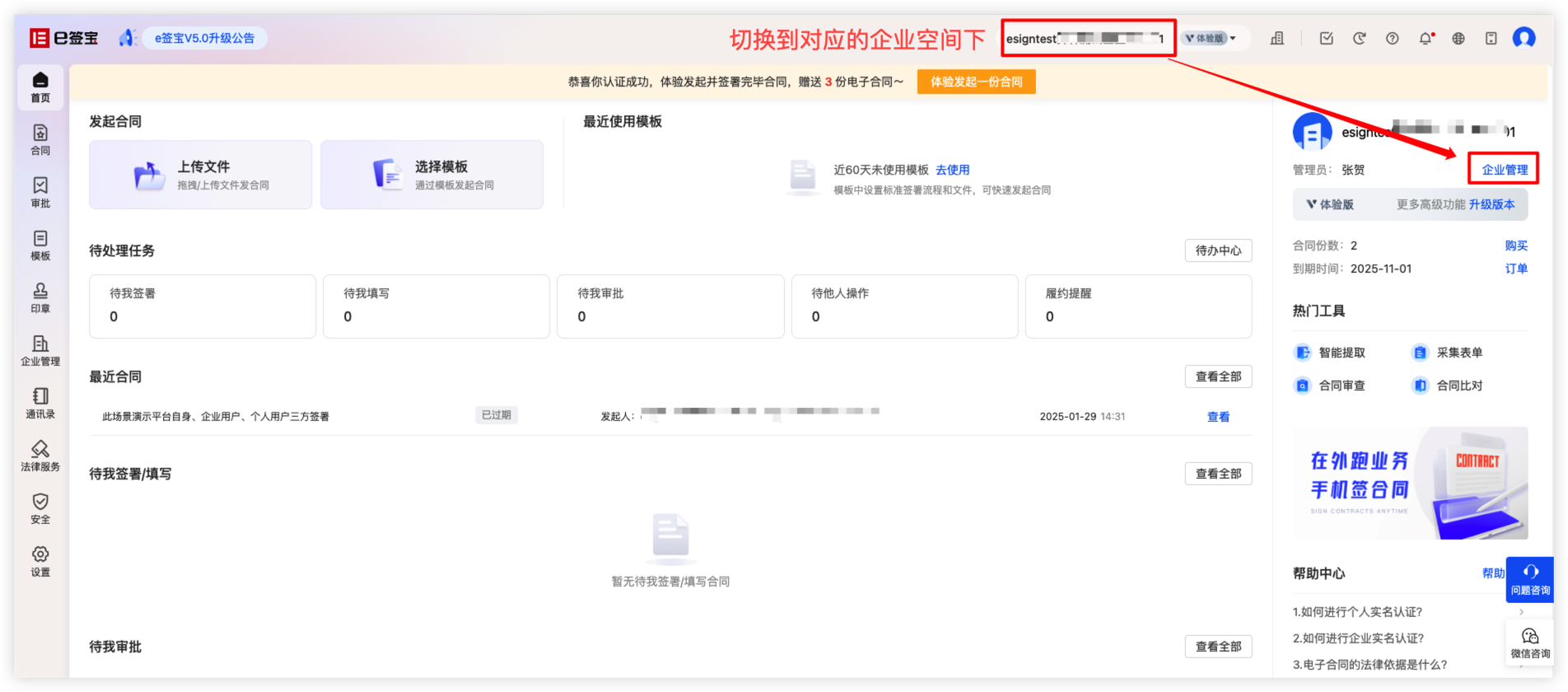
Task: Open the 通讯录 contacts sidebar item
Action: pyautogui.click(x=40, y=404)
